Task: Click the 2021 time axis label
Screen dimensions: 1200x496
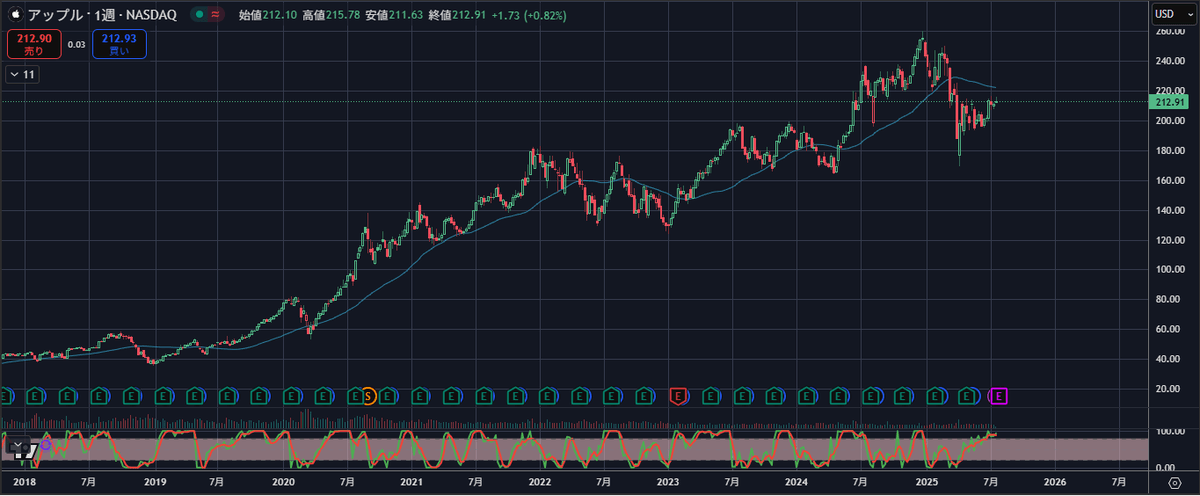Action: click(412, 482)
